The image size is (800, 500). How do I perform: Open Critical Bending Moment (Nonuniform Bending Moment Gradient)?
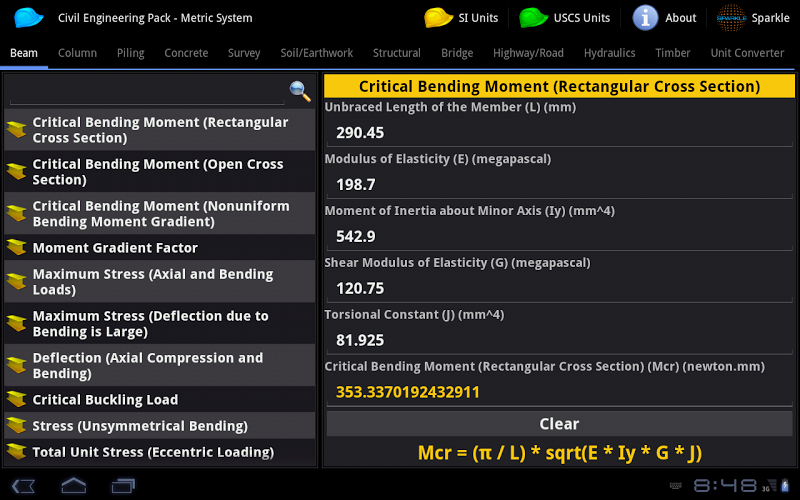coord(160,213)
